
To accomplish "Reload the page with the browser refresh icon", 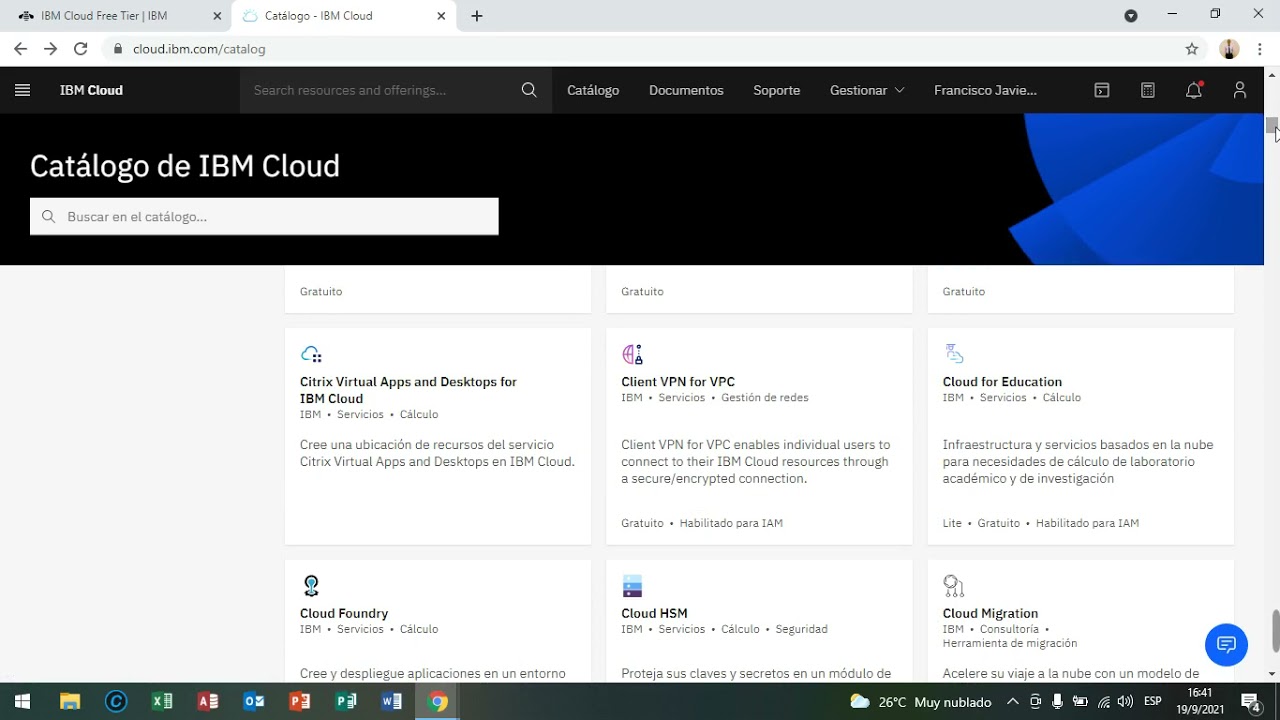I will (x=81, y=49).
